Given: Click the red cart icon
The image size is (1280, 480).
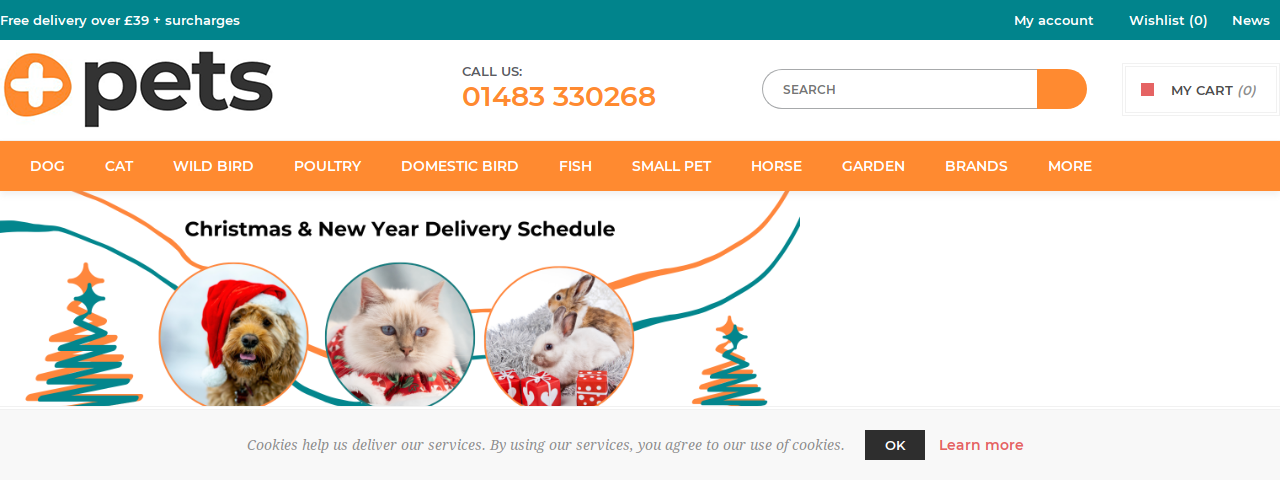Looking at the screenshot, I should (x=1148, y=90).
